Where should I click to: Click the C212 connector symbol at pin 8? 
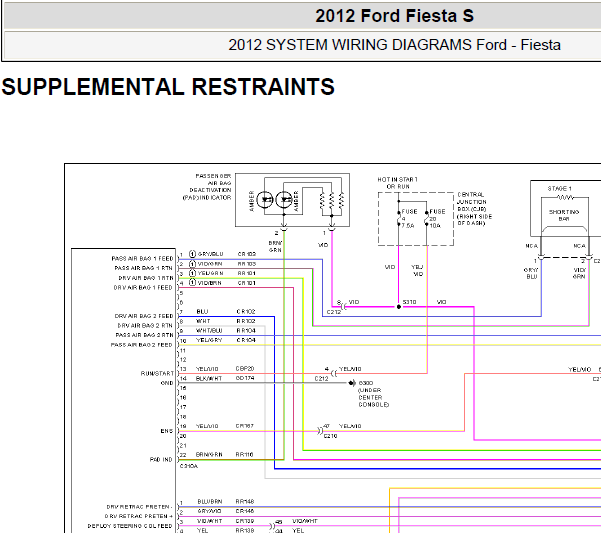point(343,307)
